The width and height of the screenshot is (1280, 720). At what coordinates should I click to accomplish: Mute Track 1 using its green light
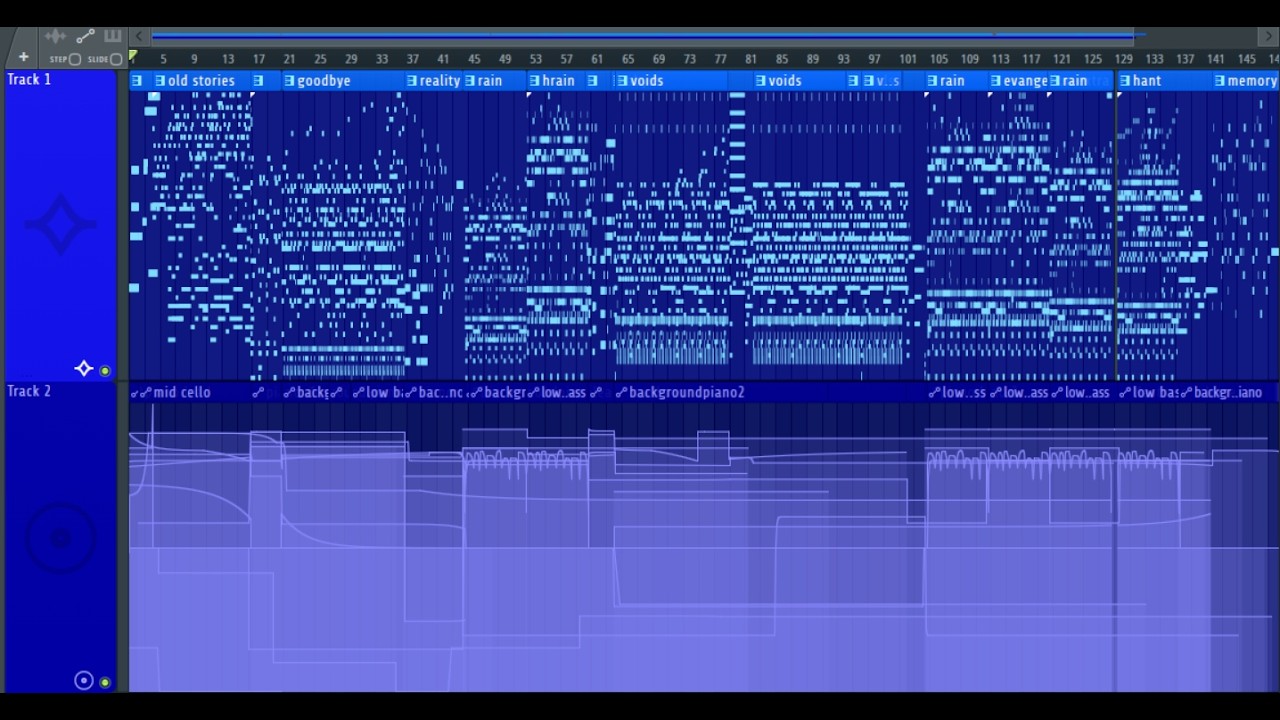105,371
